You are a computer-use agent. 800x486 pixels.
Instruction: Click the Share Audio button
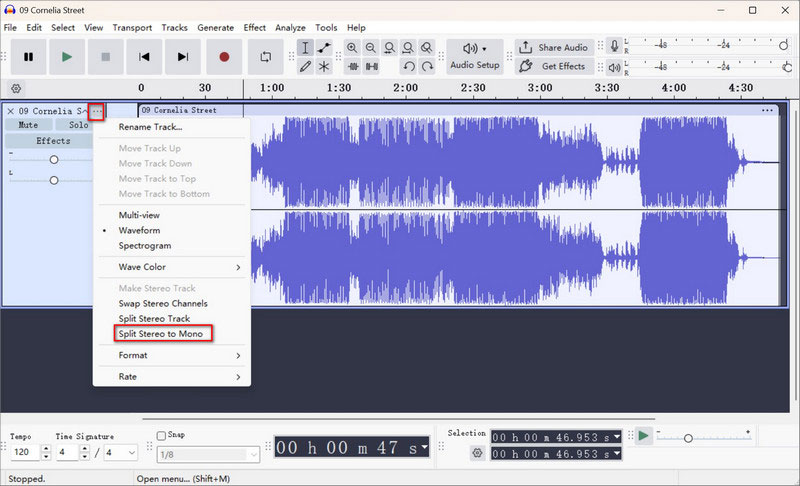click(x=553, y=48)
